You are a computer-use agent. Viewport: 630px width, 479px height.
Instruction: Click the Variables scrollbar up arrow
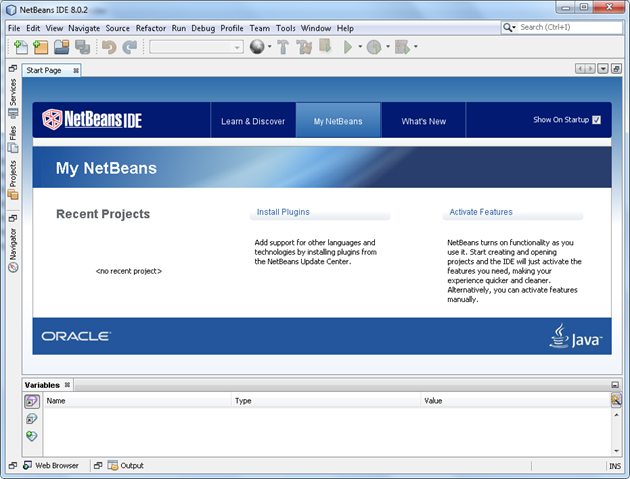coord(616,415)
